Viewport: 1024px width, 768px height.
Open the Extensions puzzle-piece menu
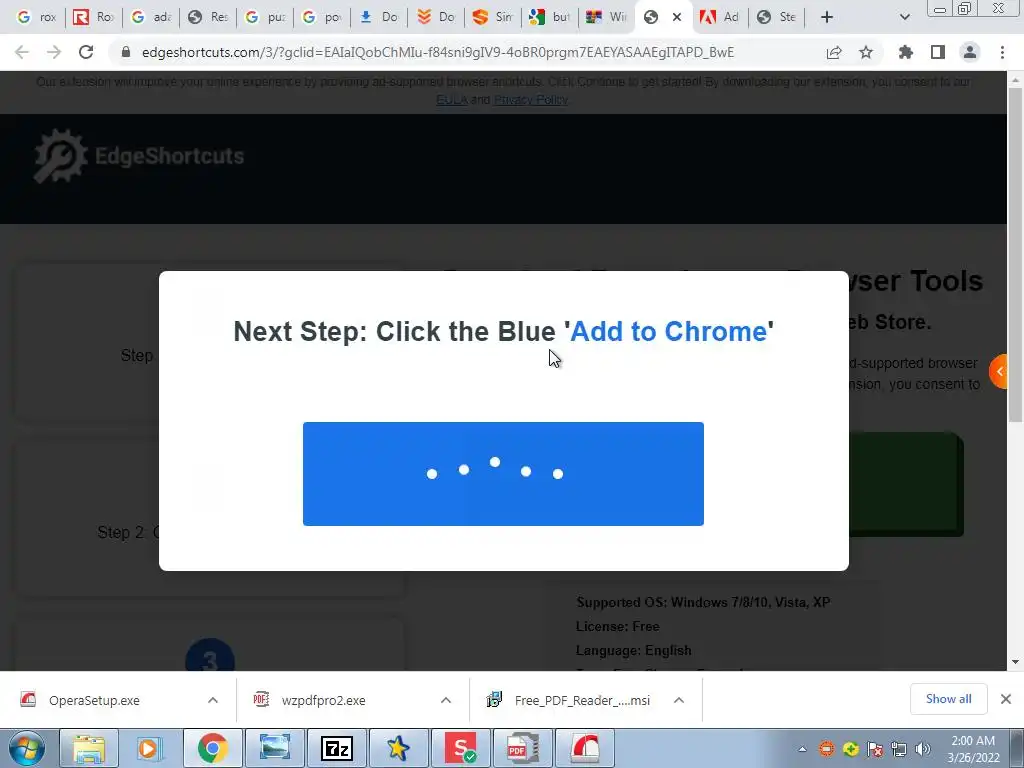coord(906,52)
